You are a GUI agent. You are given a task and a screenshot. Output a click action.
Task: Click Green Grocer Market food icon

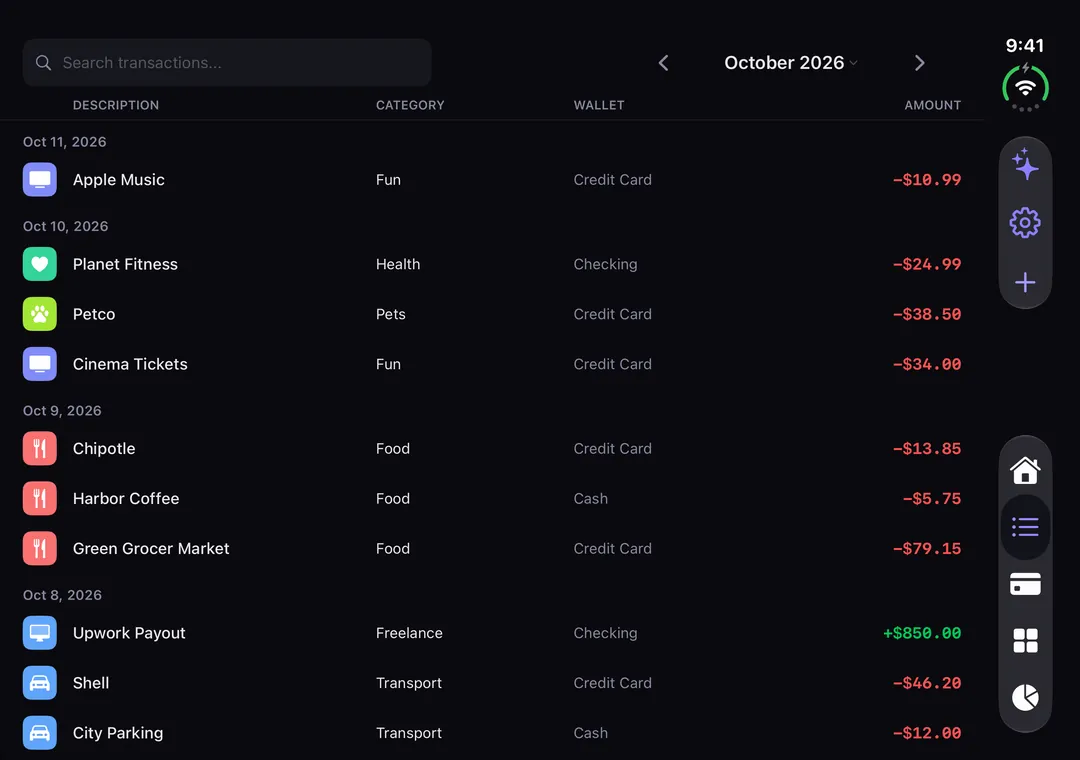coord(40,548)
